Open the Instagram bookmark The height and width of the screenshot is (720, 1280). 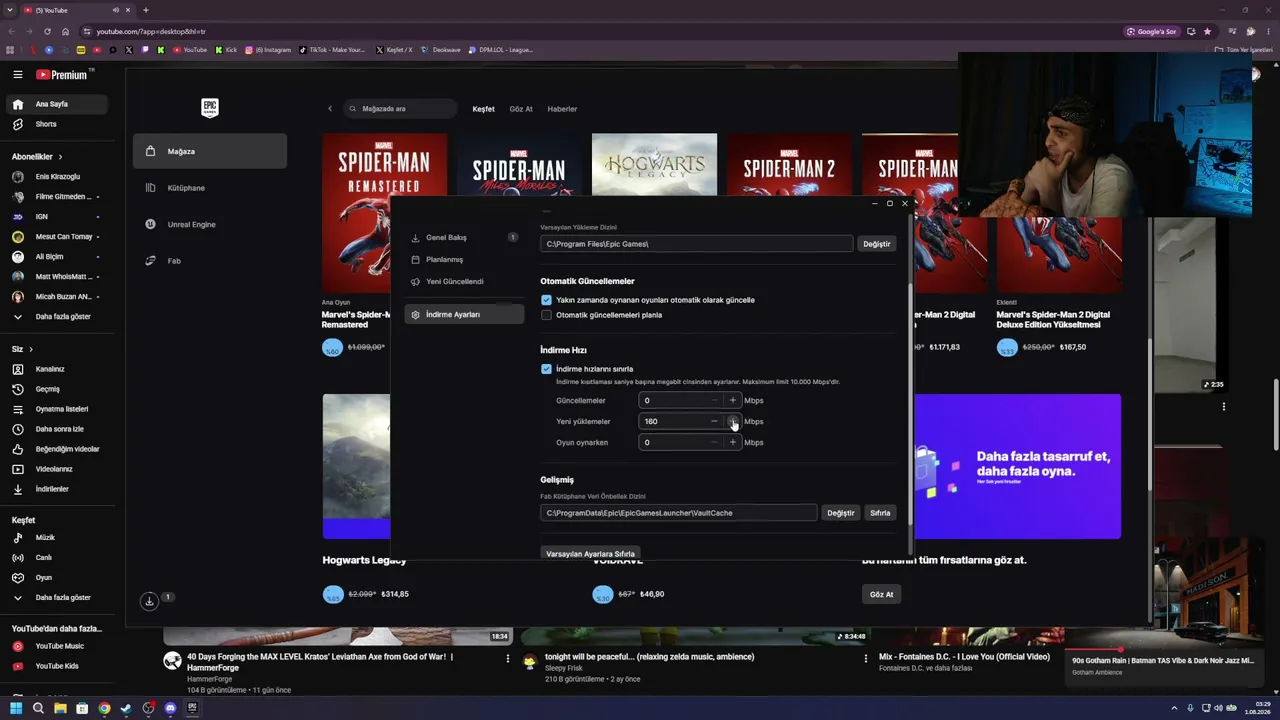(x=268, y=50)
